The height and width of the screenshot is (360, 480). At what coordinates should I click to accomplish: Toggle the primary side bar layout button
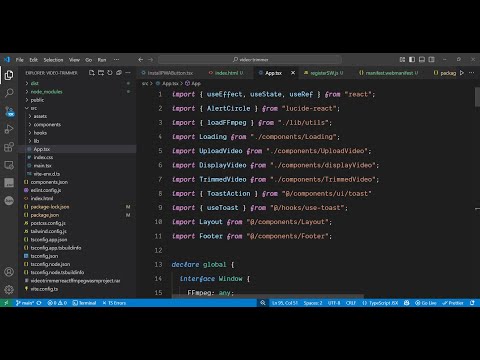412,59
